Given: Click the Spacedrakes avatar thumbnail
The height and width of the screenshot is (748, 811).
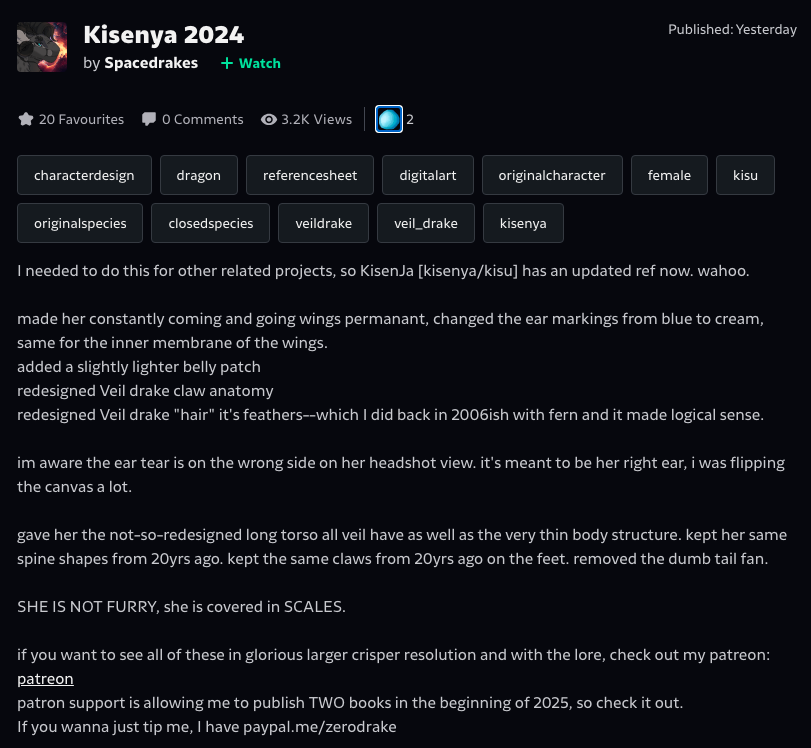Looking at the screenshot, I should click(42, 47).
